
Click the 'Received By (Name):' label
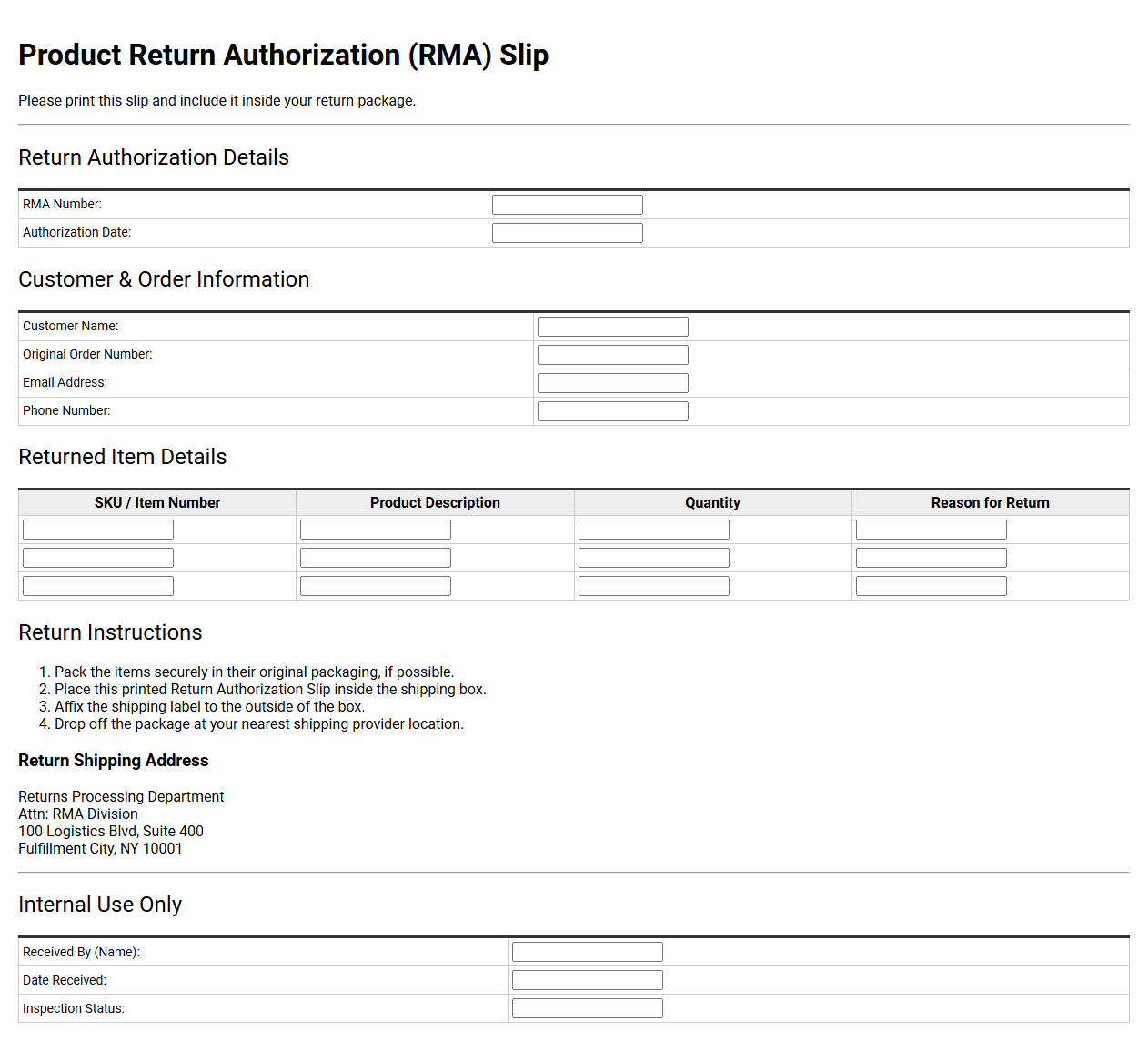click(81, 953)
